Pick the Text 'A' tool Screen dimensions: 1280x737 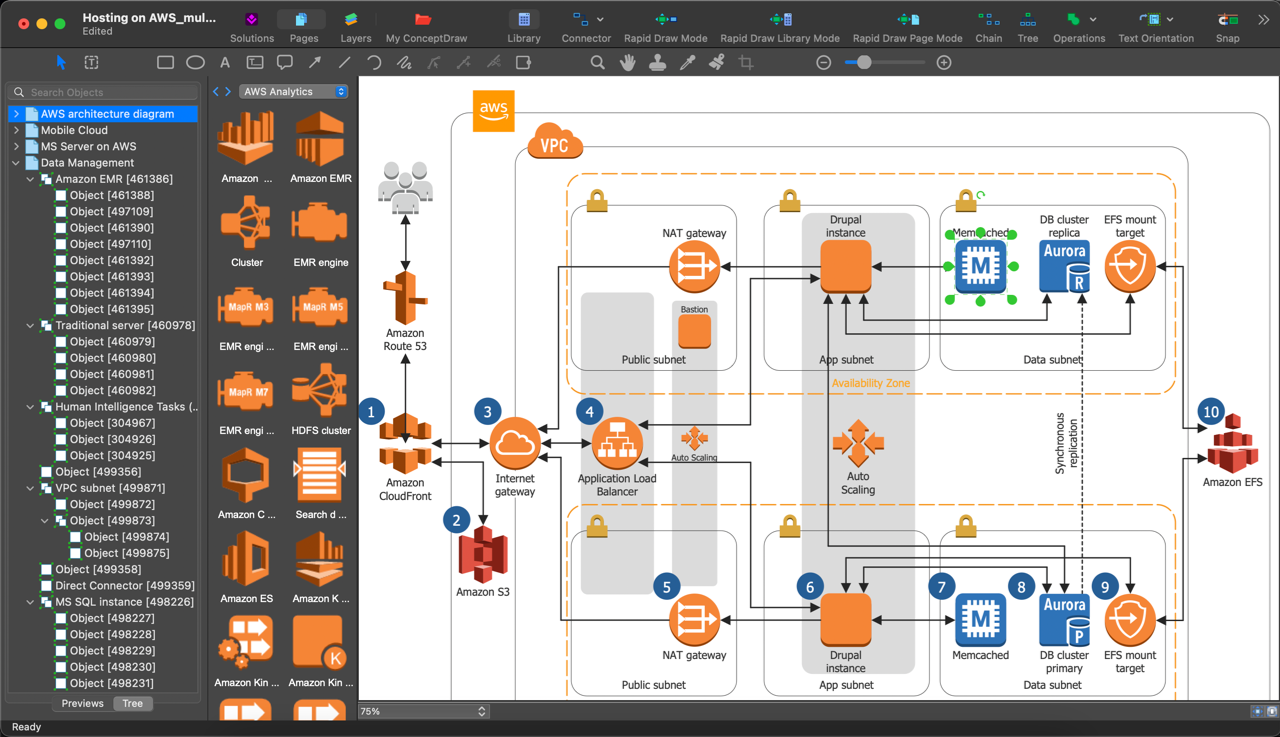coord(225,62)
